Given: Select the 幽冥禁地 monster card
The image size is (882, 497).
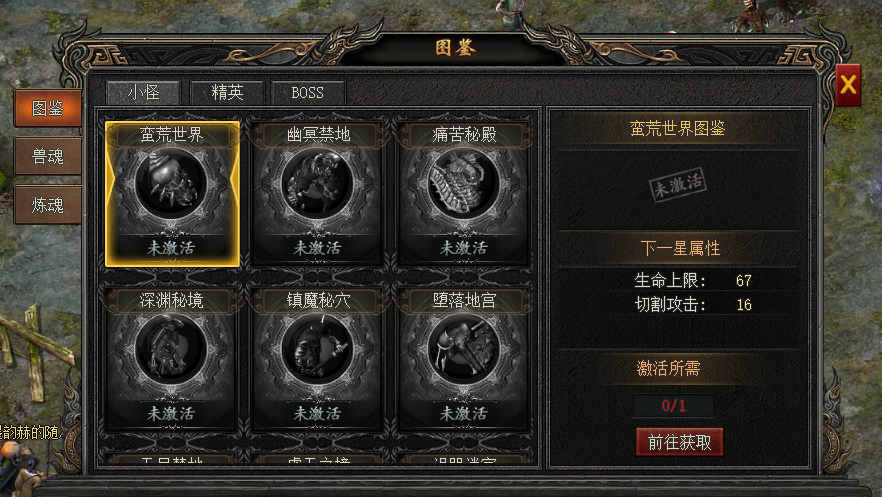Looking at the screenshot, I should 318,194.
